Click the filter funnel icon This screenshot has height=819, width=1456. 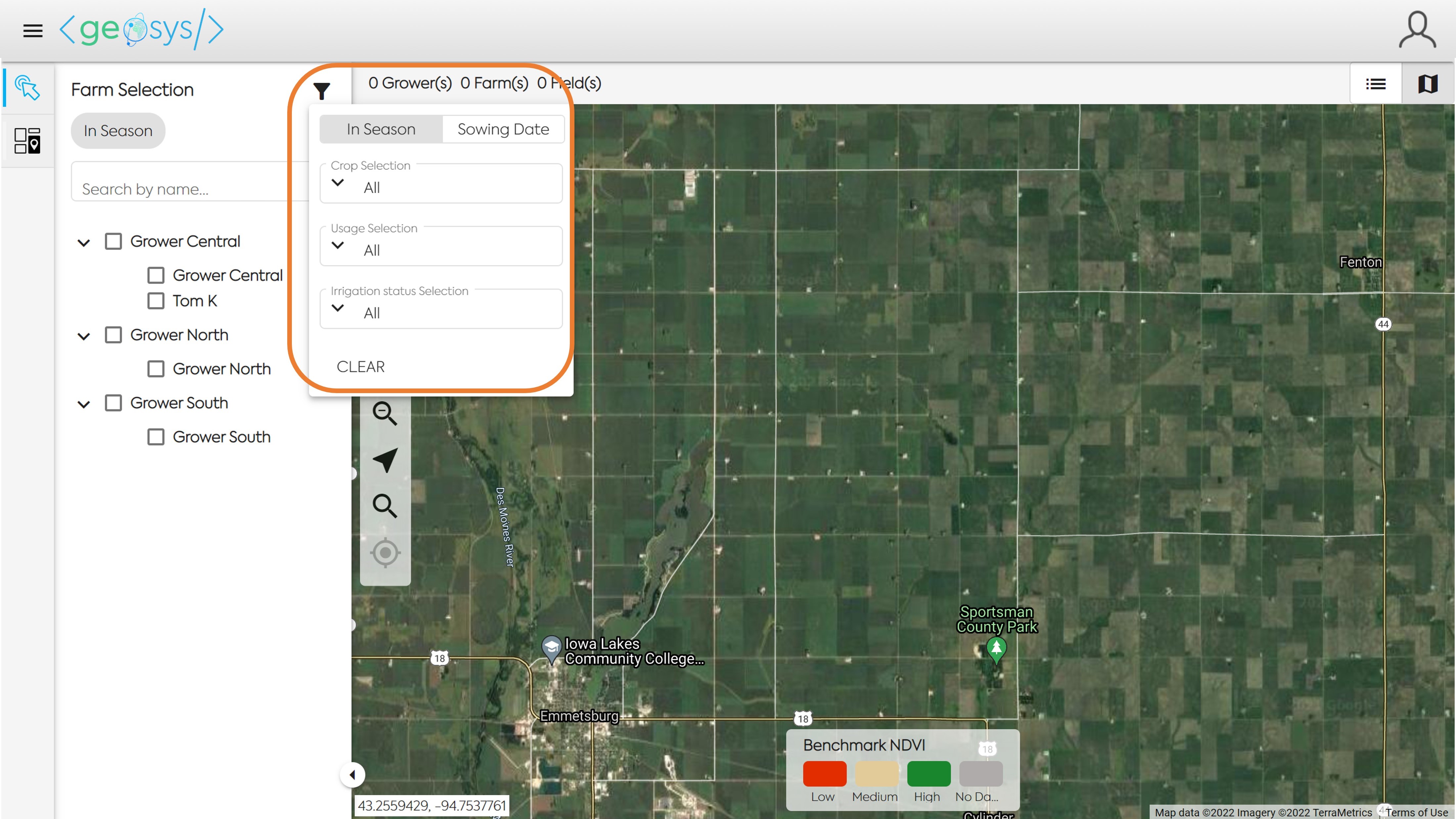(322, 90)
